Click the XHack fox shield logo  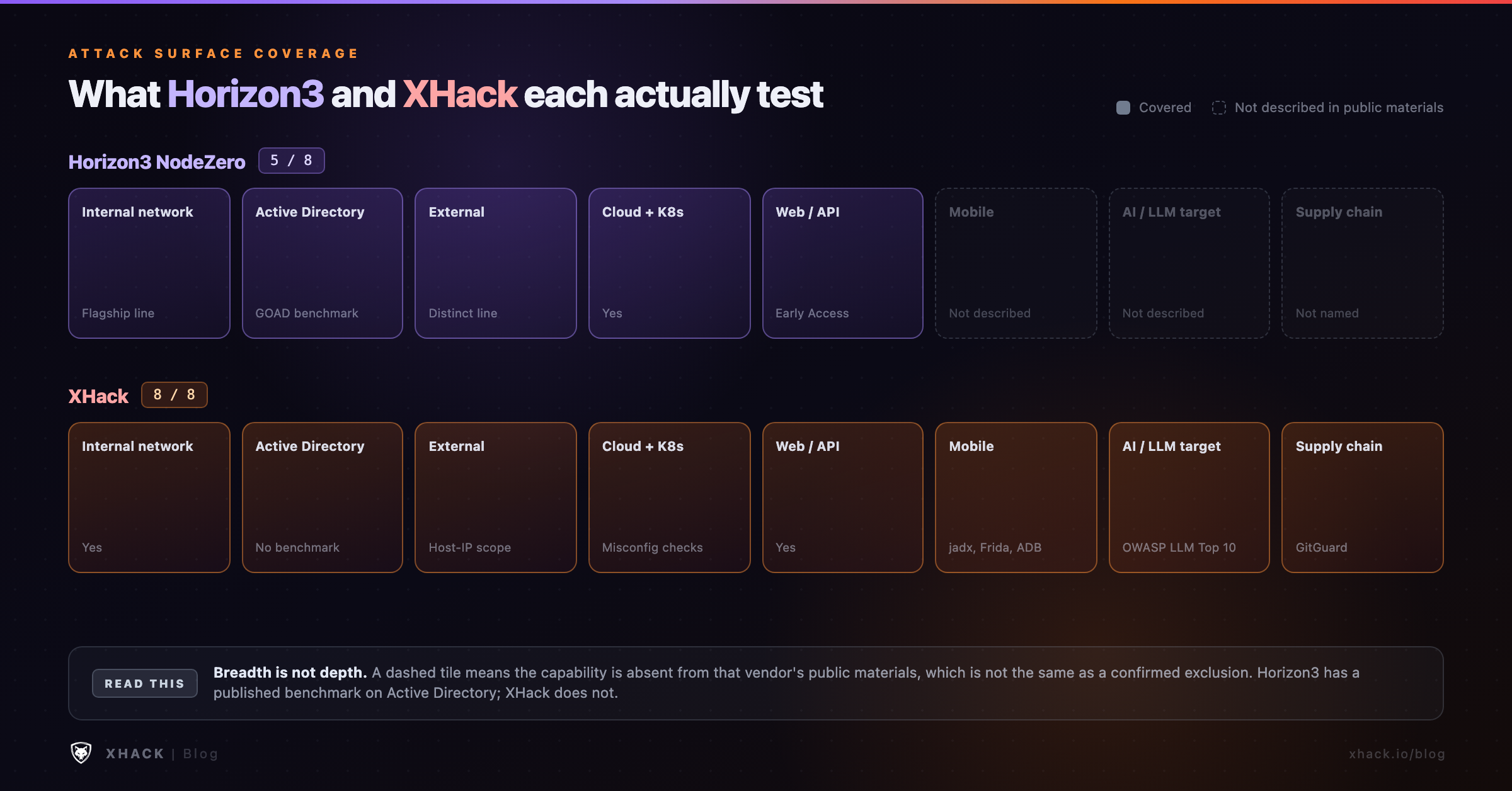pyautogui.click(x=81, y=753)
